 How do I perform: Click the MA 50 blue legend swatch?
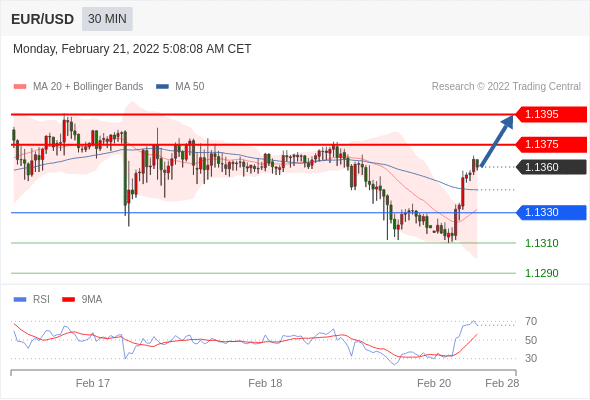[x=162, y=87]
